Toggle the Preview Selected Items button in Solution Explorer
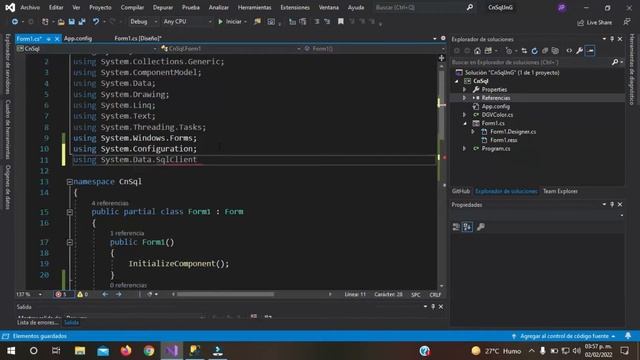 590,51
